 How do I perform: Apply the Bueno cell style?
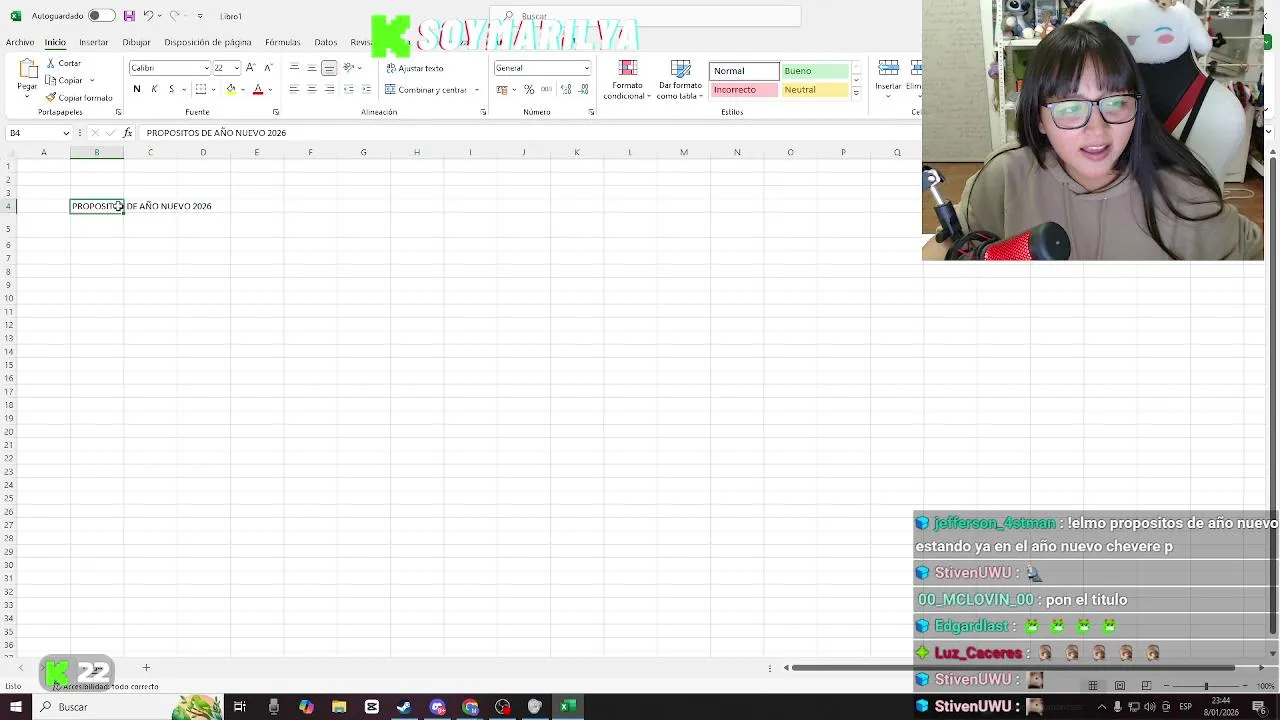tap(814, 71)
